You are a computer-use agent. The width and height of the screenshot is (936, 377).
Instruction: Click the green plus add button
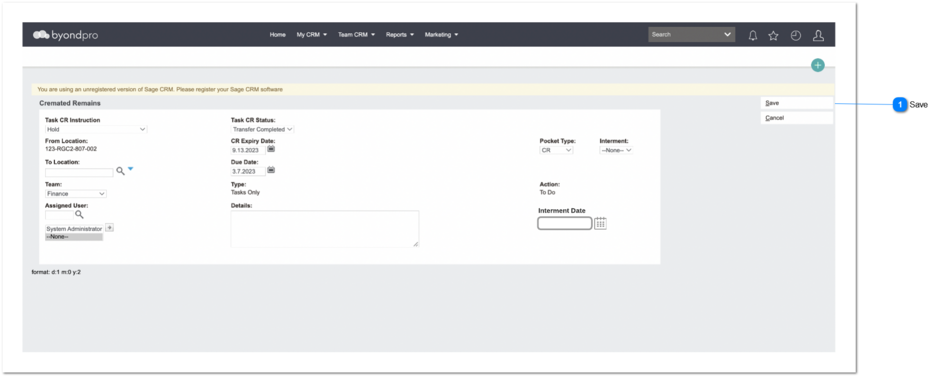pyautogui.click(x=817, y=65)
